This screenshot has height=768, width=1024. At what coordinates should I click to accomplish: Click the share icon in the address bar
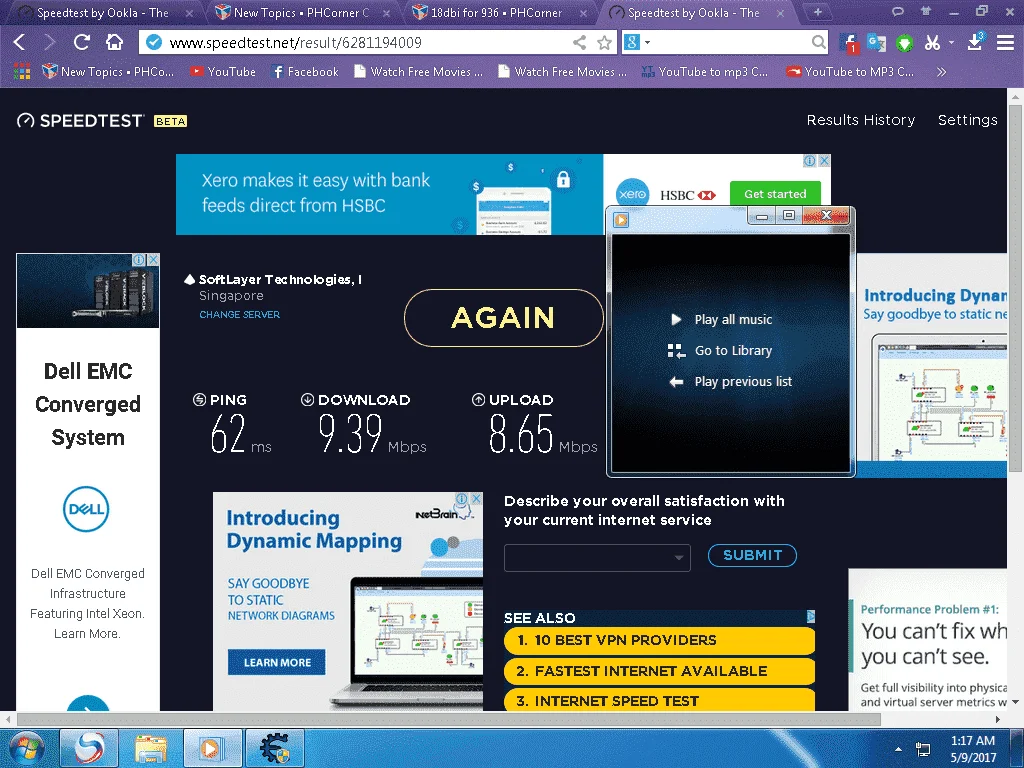579,42
